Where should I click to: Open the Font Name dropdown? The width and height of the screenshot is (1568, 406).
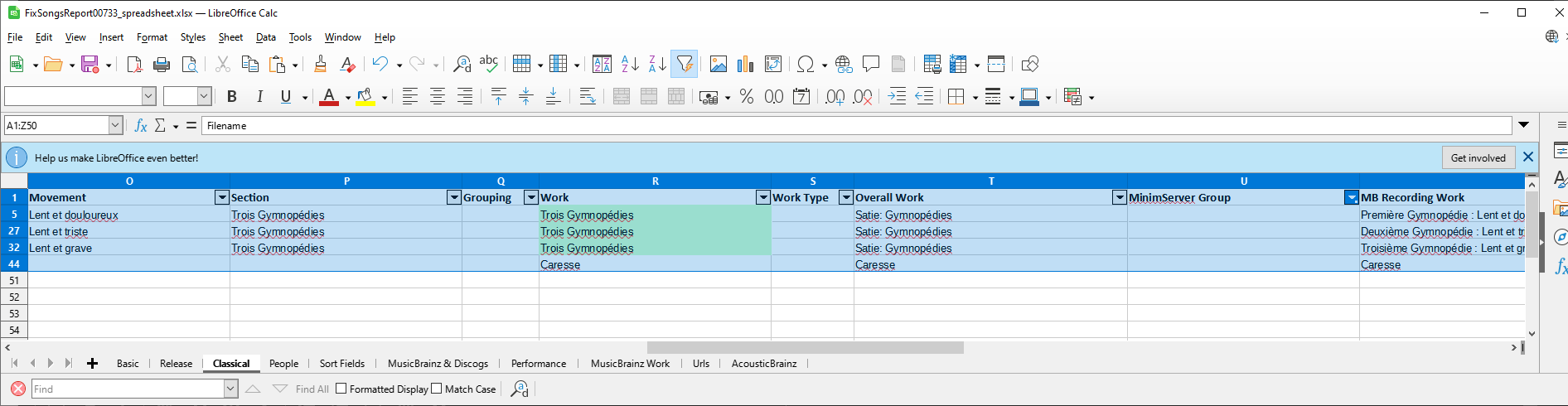[x=148, y=96]
